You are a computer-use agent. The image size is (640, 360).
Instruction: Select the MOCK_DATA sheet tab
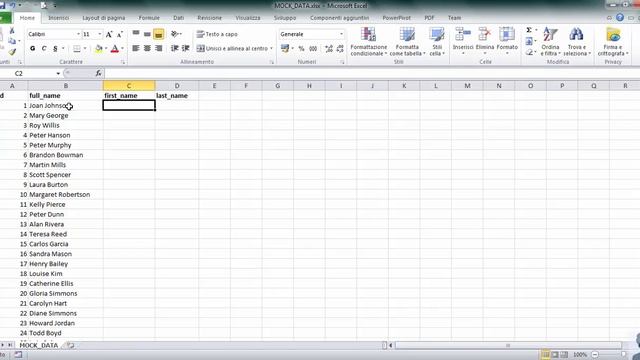[39, 345]
